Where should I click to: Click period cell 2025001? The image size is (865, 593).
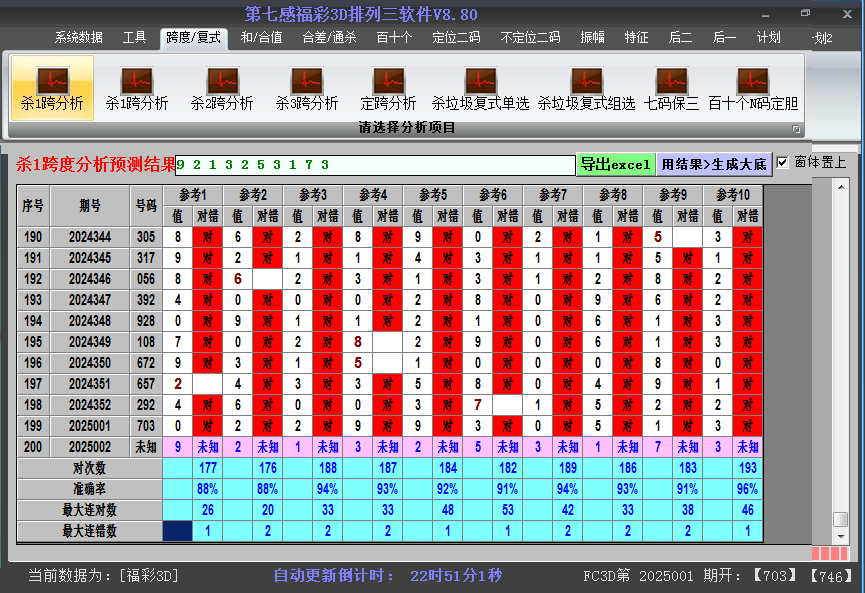coord(90,426)
